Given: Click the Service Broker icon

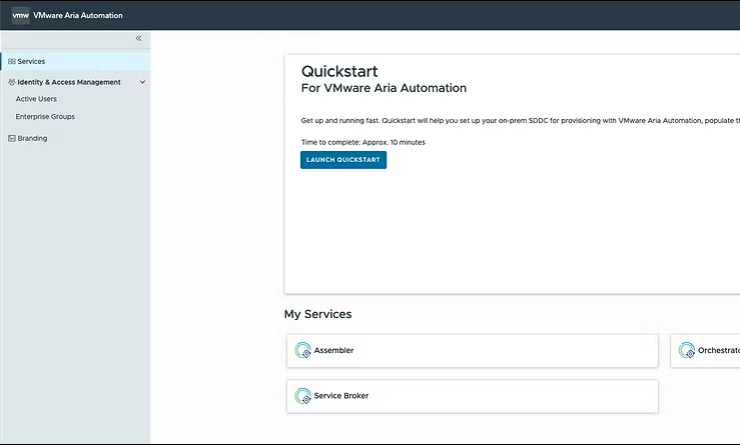Looking at the screenshot, I should point(303,395).
